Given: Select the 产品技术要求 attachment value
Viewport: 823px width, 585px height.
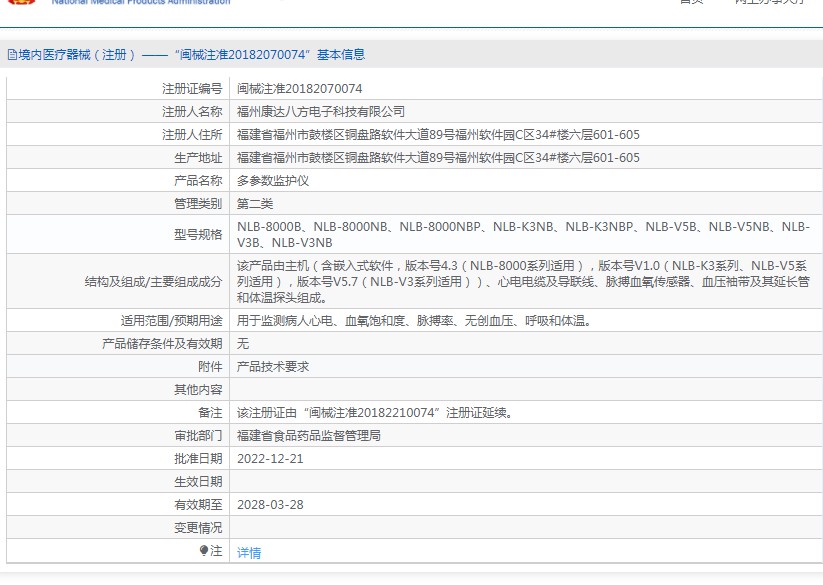Looking at the screenshot, I should 273,367.
